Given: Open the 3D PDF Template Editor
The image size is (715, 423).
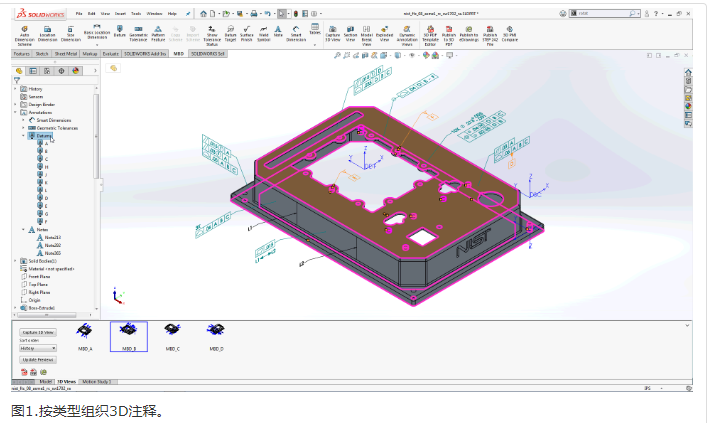Looking at the screenshot, I should click(431, 37).
